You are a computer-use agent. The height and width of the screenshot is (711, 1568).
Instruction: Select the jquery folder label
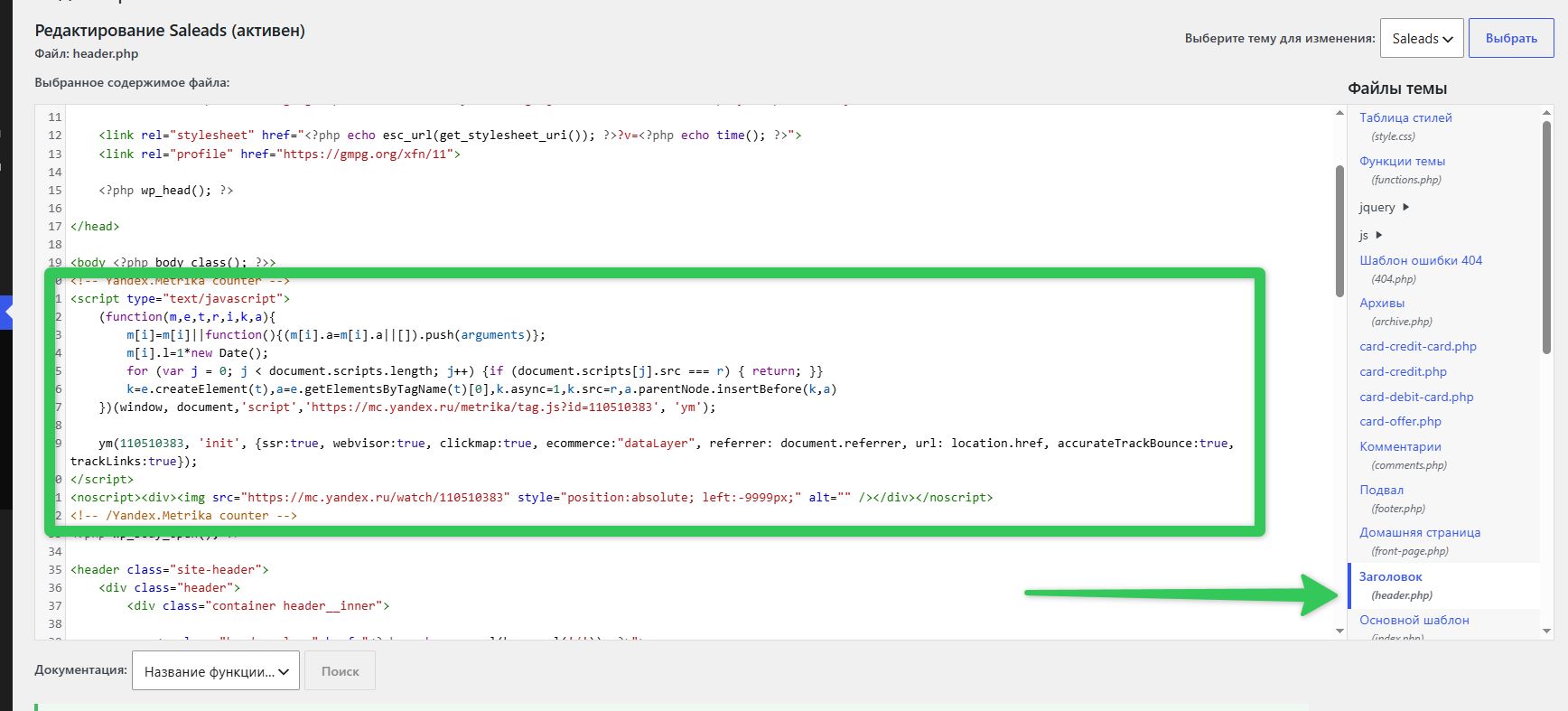click(x=1377, y=208)
